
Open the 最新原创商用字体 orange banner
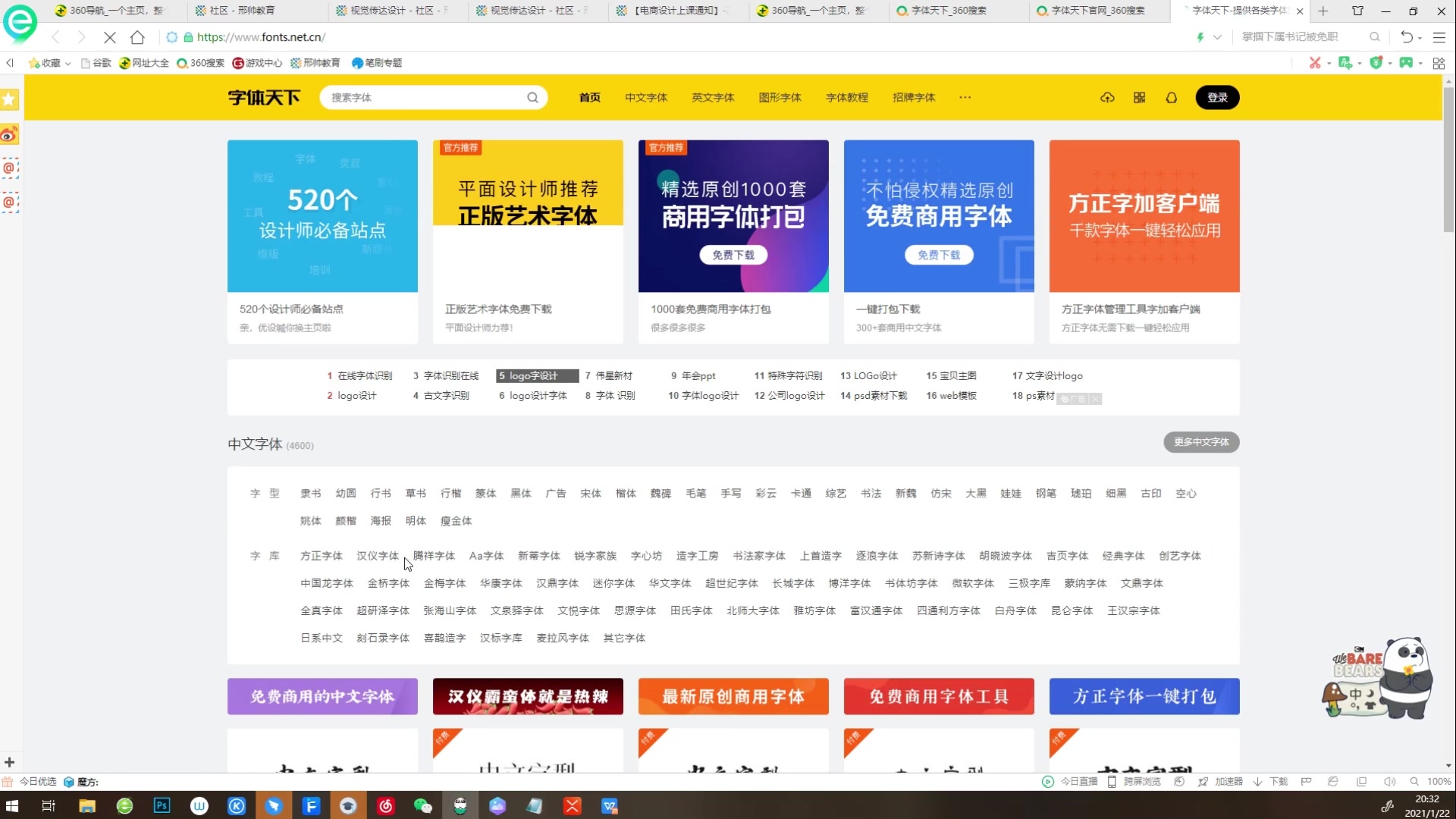click(x=733, y=696)
